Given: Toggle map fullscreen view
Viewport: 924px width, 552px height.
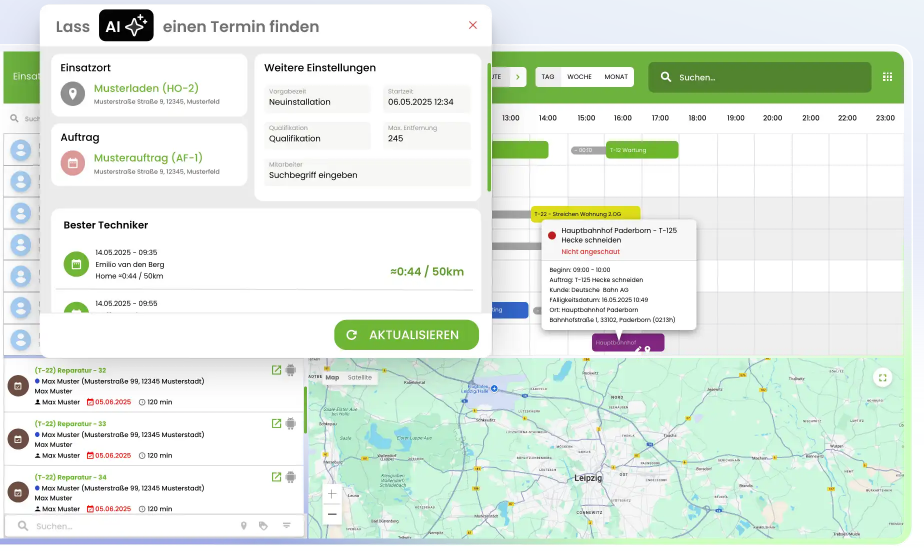Looking at the screenshot, I should coord(882,377).
